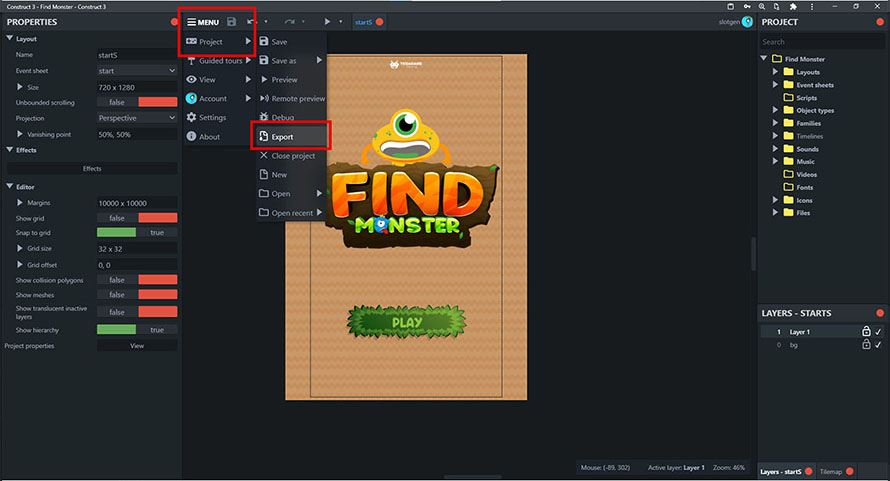Viewport: 890px width, 481px height.
Task: Expand the Sounds folder
Action: tap(775, 149)
